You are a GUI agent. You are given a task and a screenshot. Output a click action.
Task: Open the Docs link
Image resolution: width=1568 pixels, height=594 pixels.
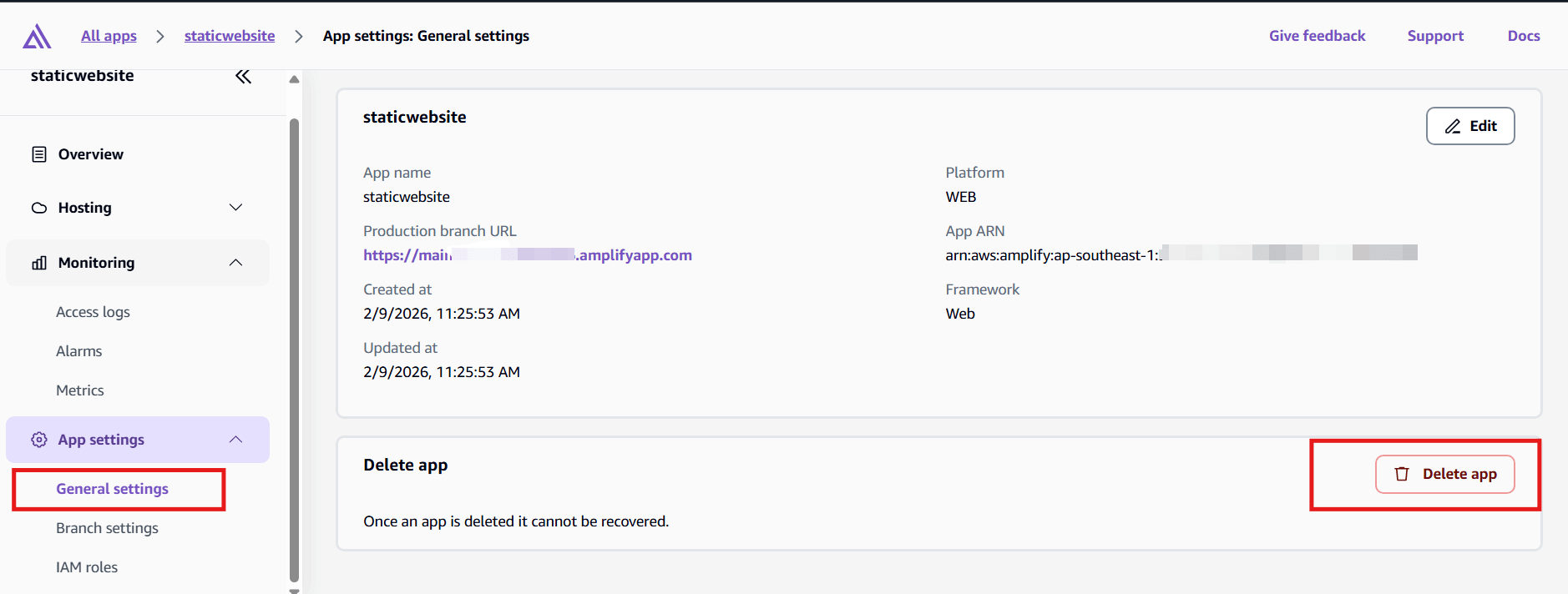pos(1523,36)
